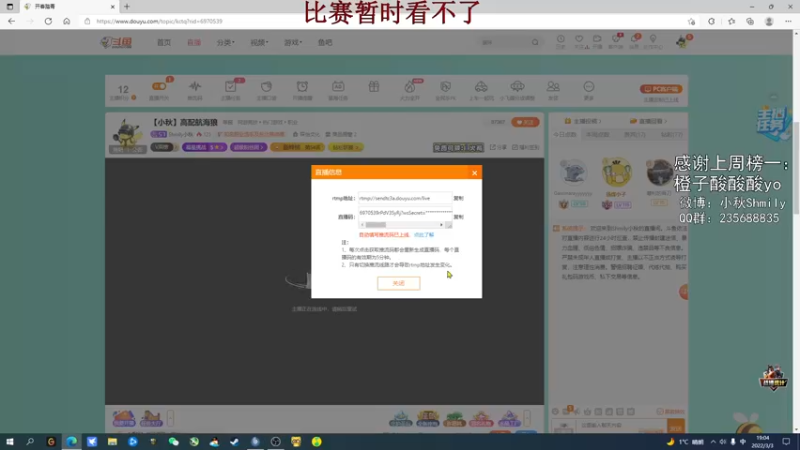Click the stream code scrollbar's left arrow
The image size is (800, 450).
click(x=362, y=225)
